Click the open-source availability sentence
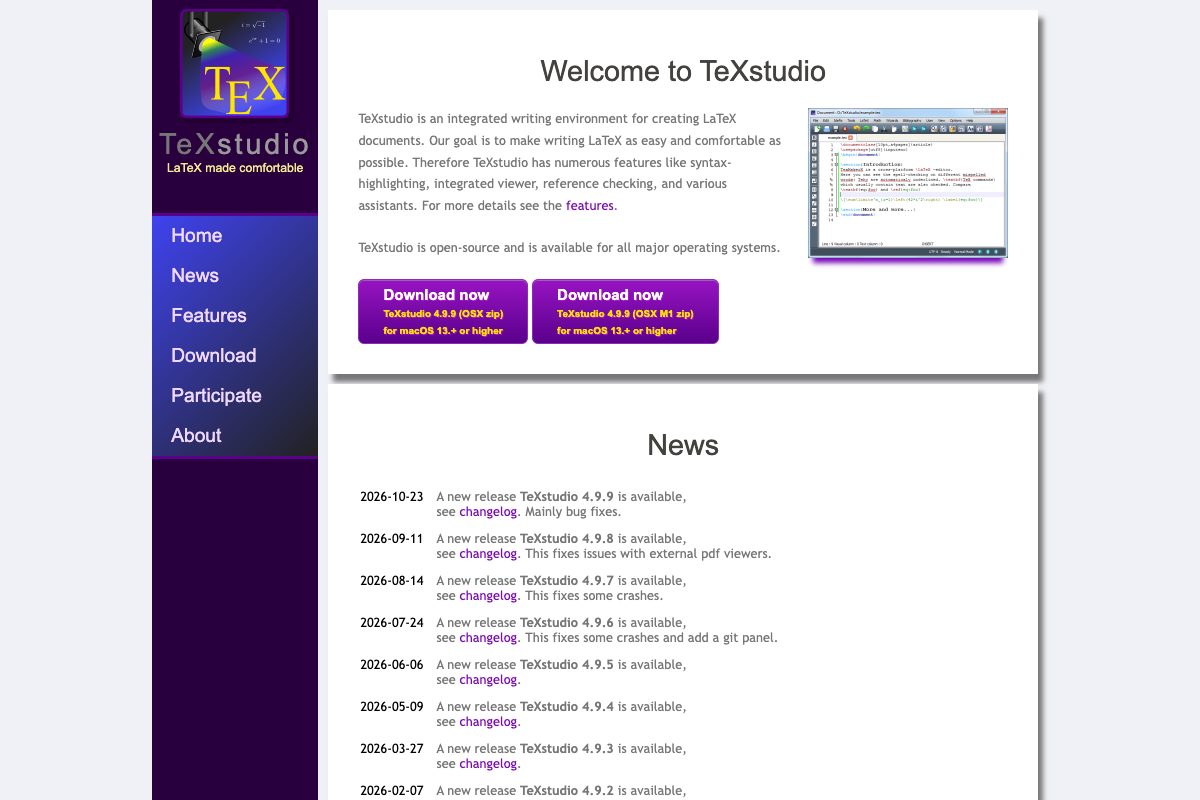1200x800 pixels. pos(569,248)
